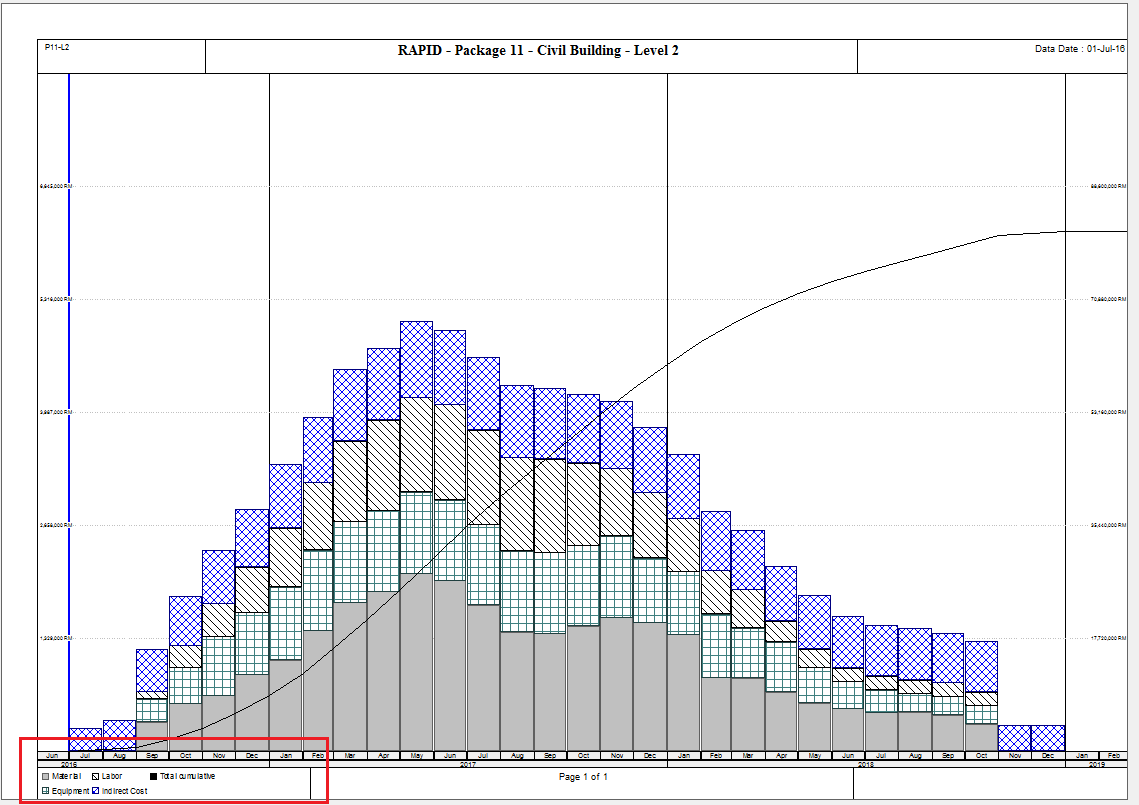Select the chart title 'RAPID - Package 11'
Screen dimensions: 1139x805
click(x=538, y=51)
